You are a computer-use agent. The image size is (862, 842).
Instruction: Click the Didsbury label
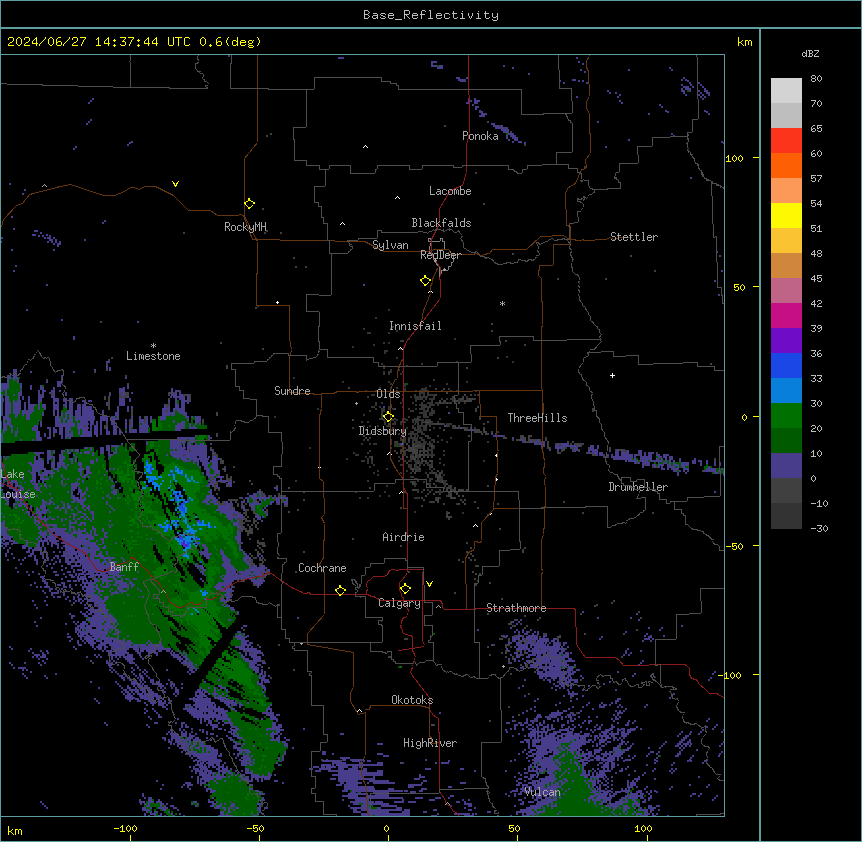tap(382, 431)
